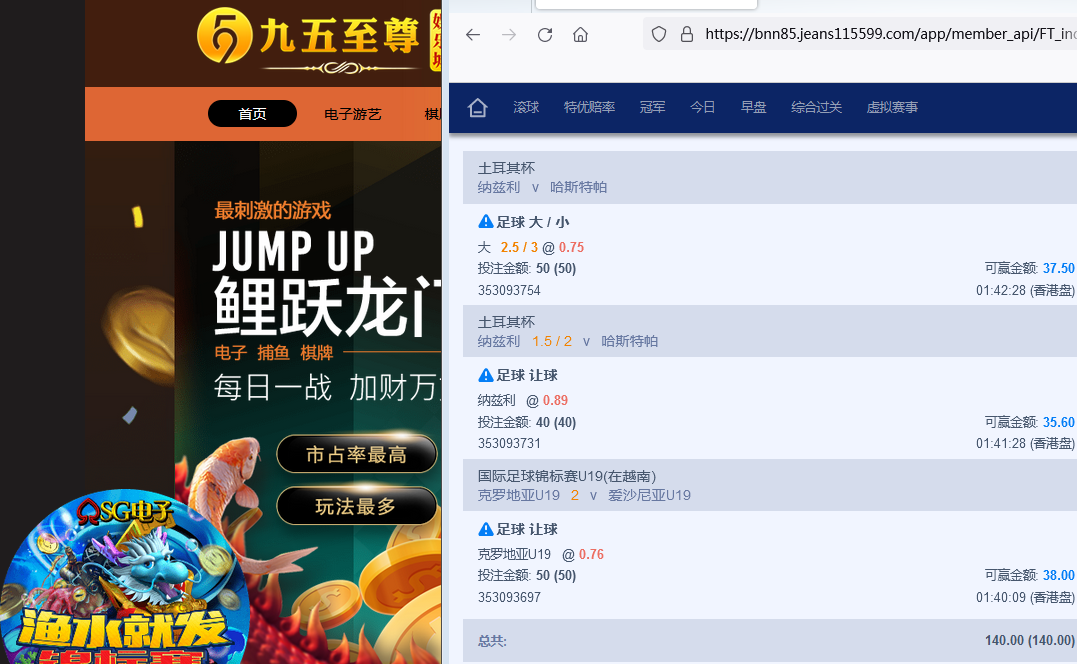Click the padlock site security icon
This screenshot has width=1077, height=664.
pyautogui.click(x=686, y=34)
